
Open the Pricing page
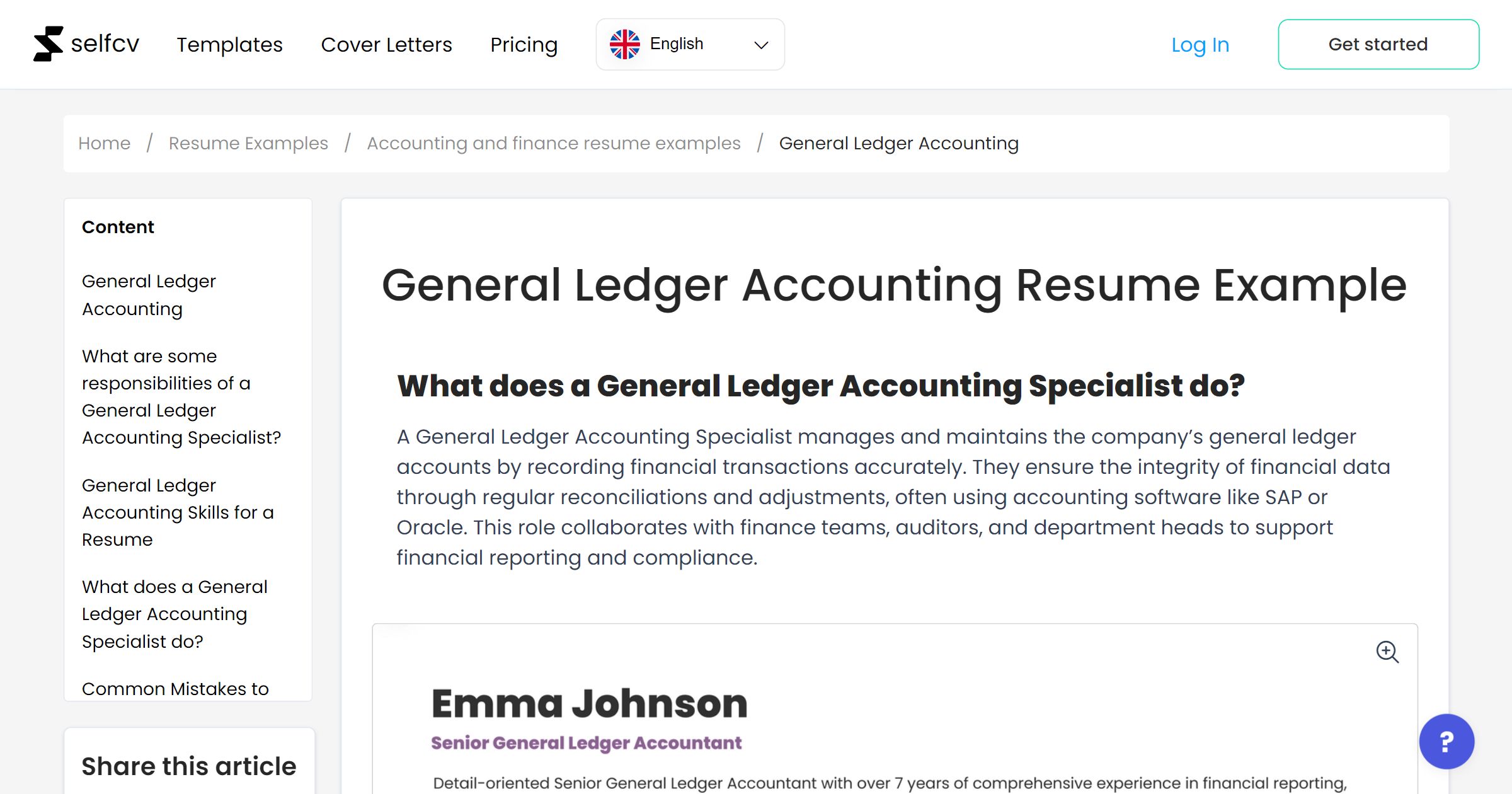524,45
